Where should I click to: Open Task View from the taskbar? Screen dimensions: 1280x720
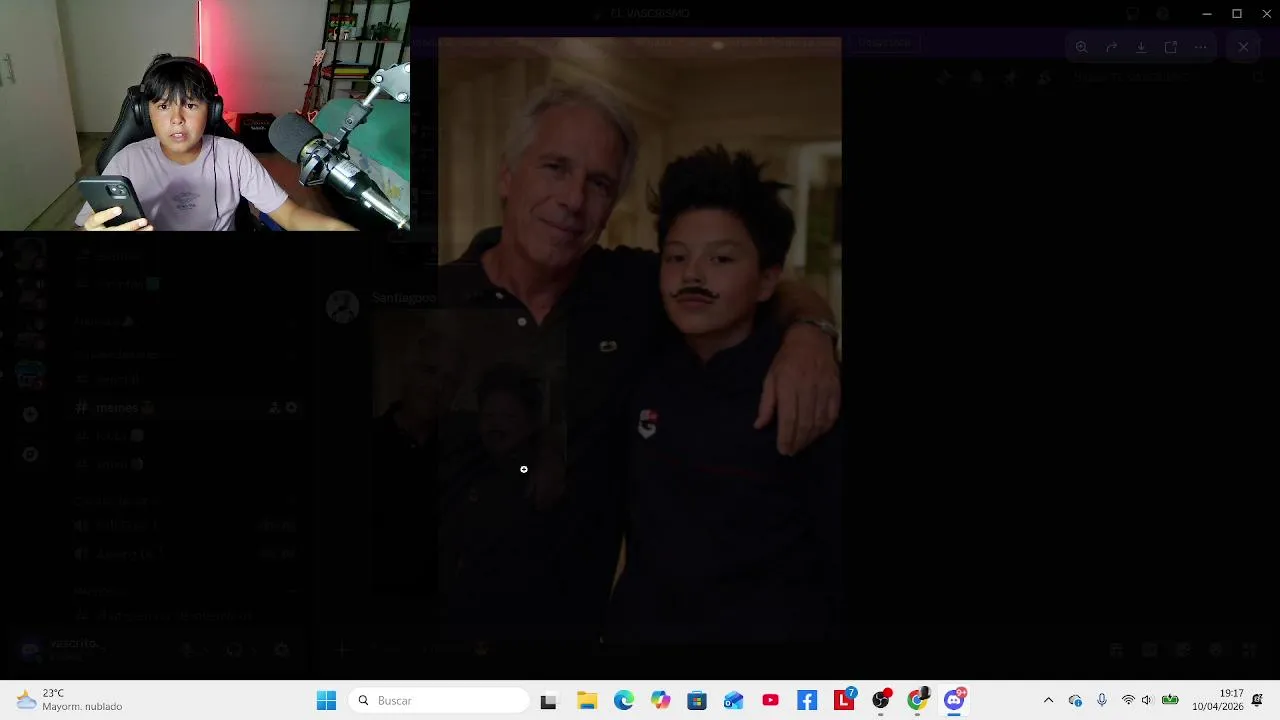[548, 701]
